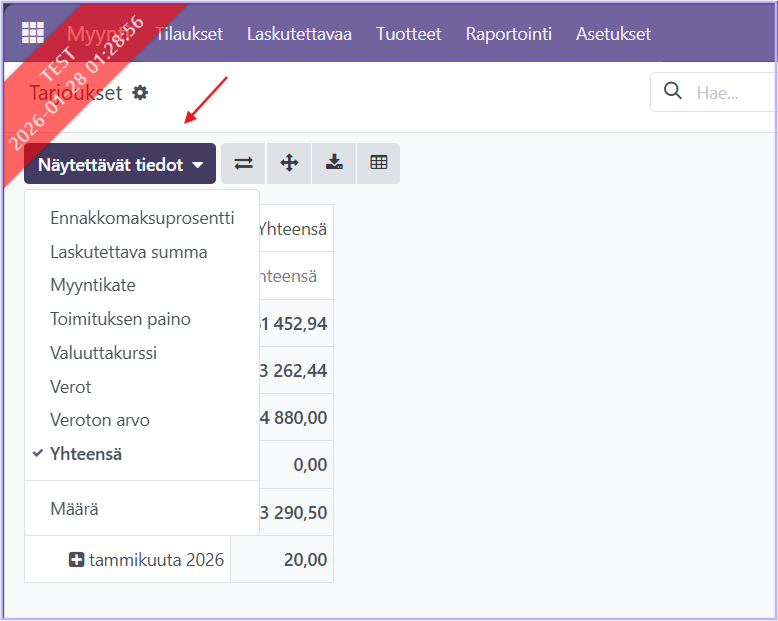Enable the Määrä measure
Viewport: 778px width, 621px height.
click(74, 509)
